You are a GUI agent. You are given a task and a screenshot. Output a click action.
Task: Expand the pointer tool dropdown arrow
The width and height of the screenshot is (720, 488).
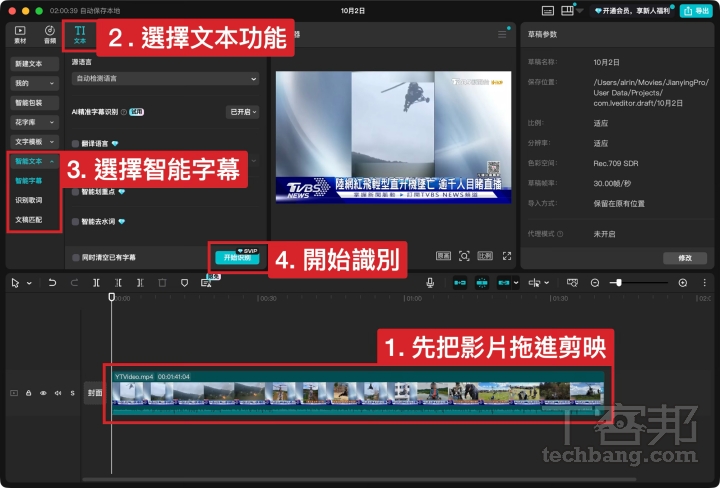pyautogui.click(x=29, y=283)
